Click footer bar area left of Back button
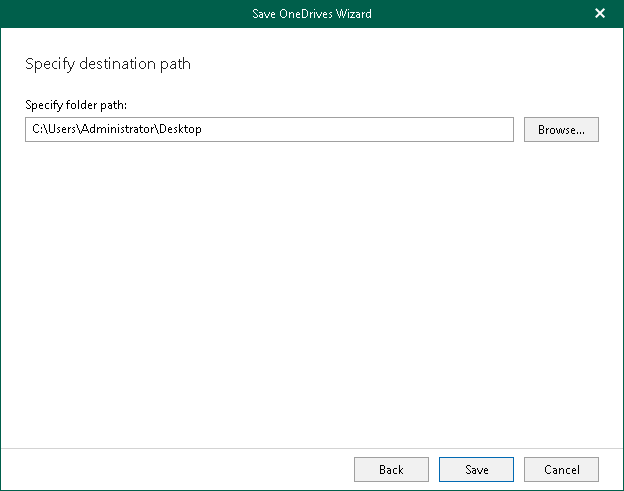 (180, 469)
